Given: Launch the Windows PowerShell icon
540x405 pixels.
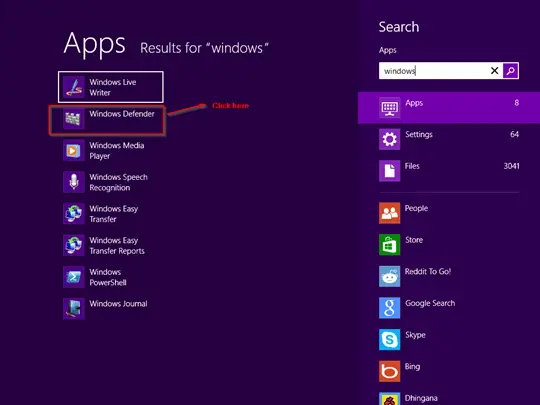Looking at the screenshot, I should [x=74, y=277].
